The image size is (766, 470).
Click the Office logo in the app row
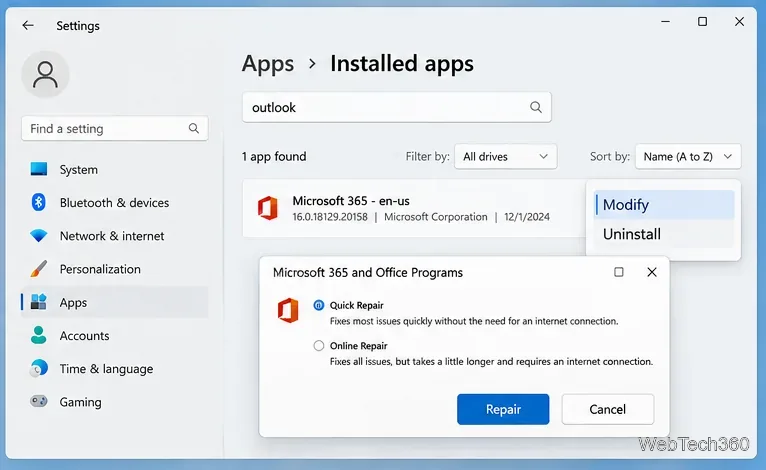click(x=268, y=208)
